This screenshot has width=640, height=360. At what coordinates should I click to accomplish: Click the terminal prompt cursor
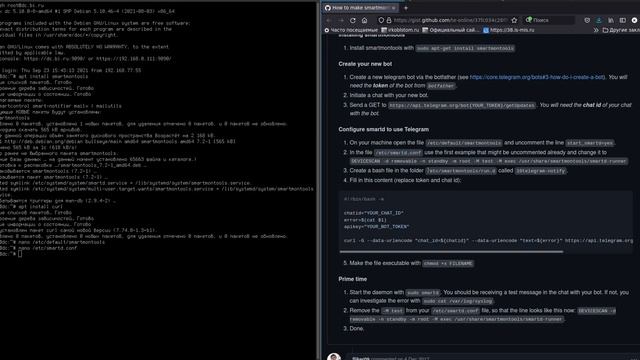(20, 254)
